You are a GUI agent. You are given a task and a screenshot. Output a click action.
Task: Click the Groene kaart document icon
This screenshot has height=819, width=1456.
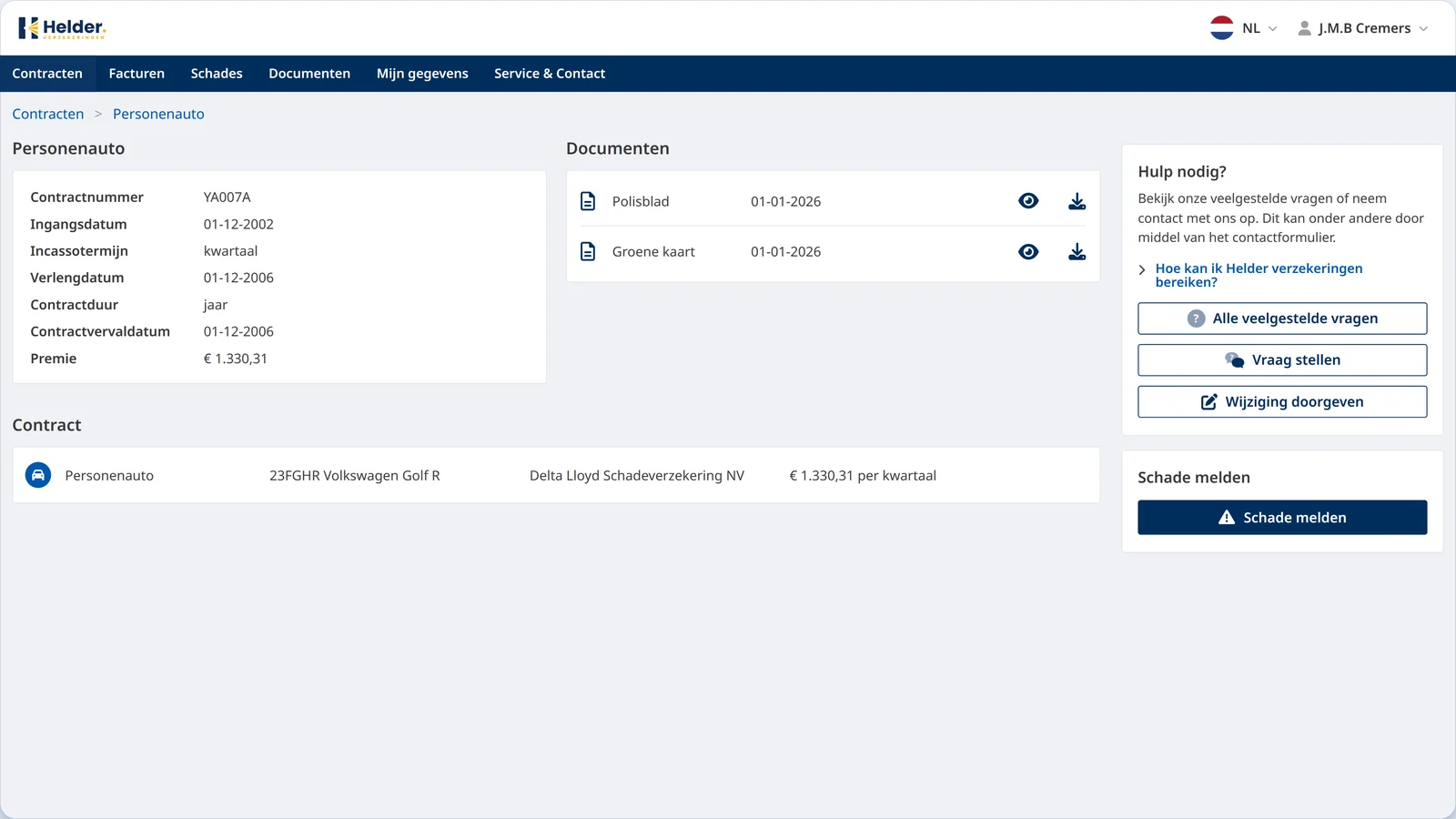click(x=588, y=251)
